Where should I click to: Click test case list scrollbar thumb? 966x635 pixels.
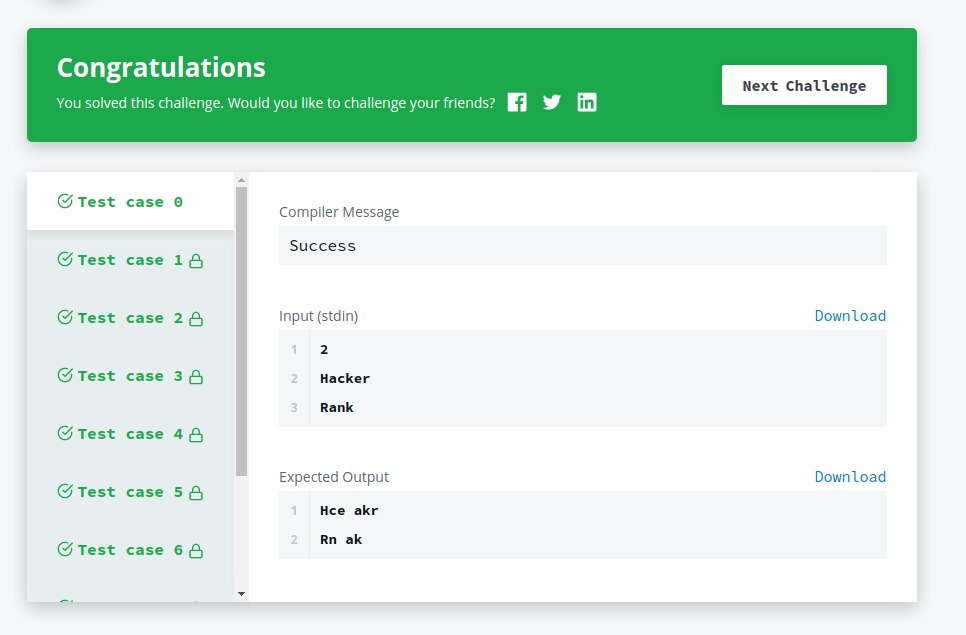242,331
